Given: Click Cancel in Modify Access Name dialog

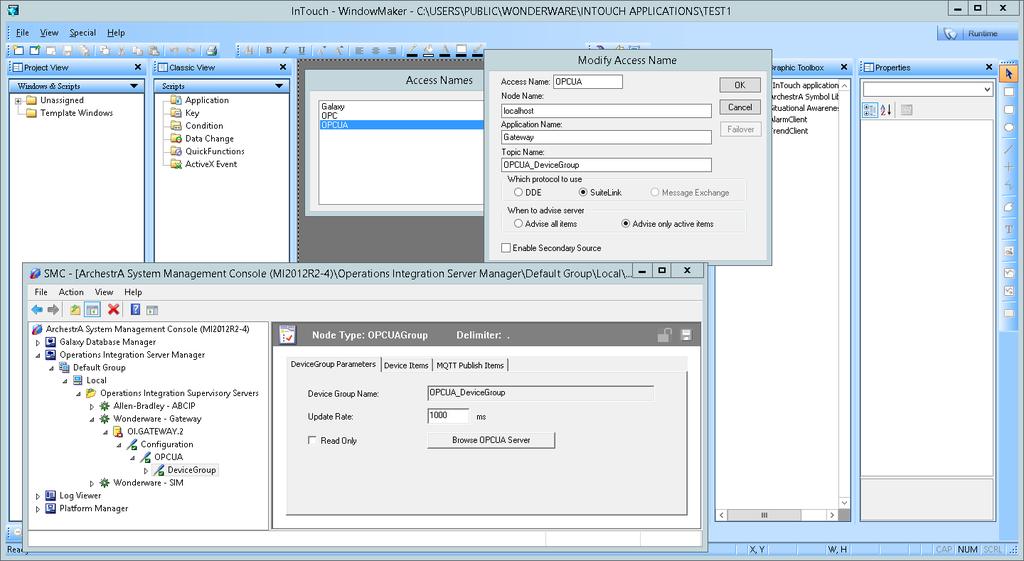Looking at the screenshot, I should [x=740, y=107].
